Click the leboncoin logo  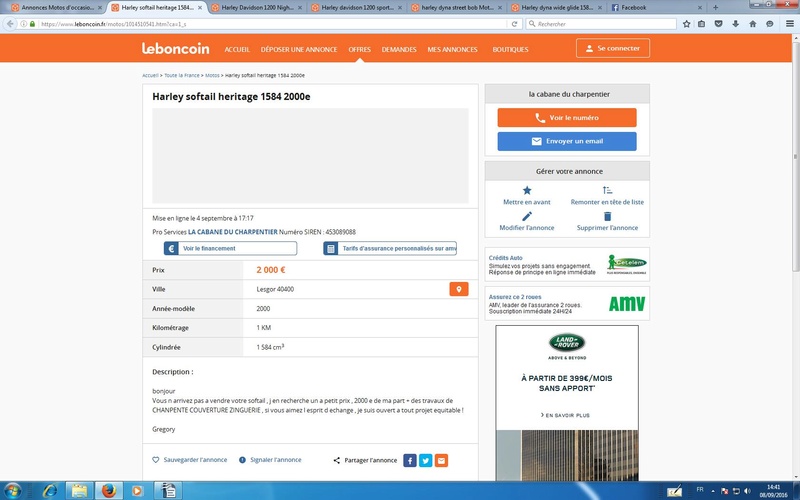[x=176, y=48]
